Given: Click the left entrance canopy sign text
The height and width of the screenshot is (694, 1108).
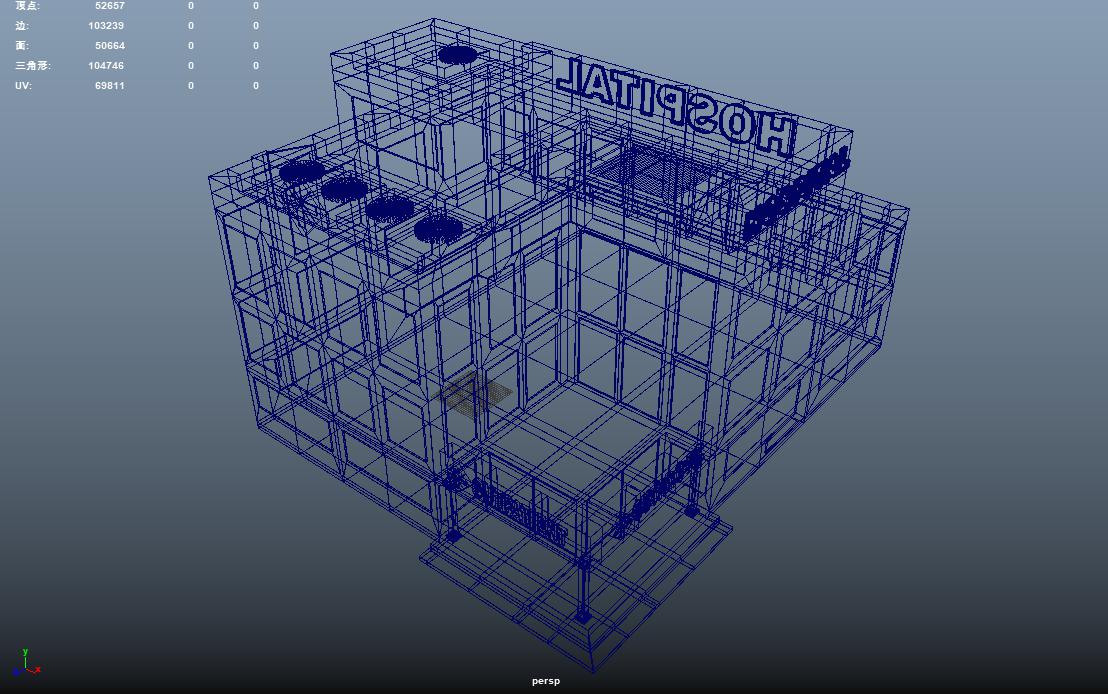Looking at the screenshot, I should (518, 509).
